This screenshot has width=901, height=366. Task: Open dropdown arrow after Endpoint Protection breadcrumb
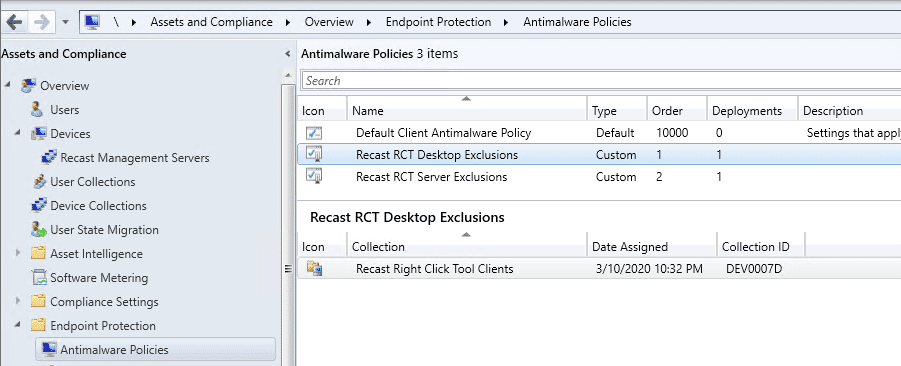pos(506,23)
